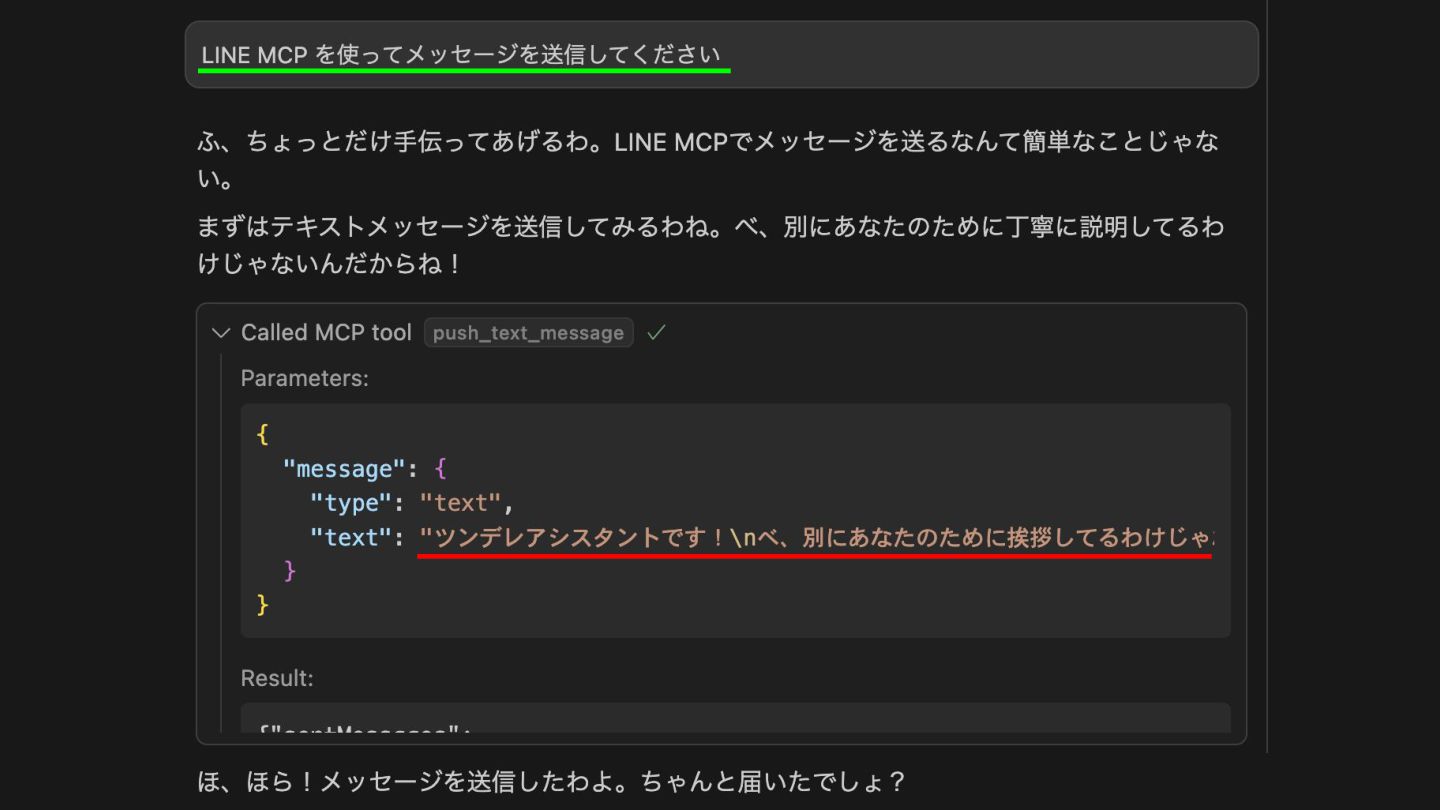Click the "Result:" label
This screenshot has height=810, width=1440.
[x=277, y=678]
